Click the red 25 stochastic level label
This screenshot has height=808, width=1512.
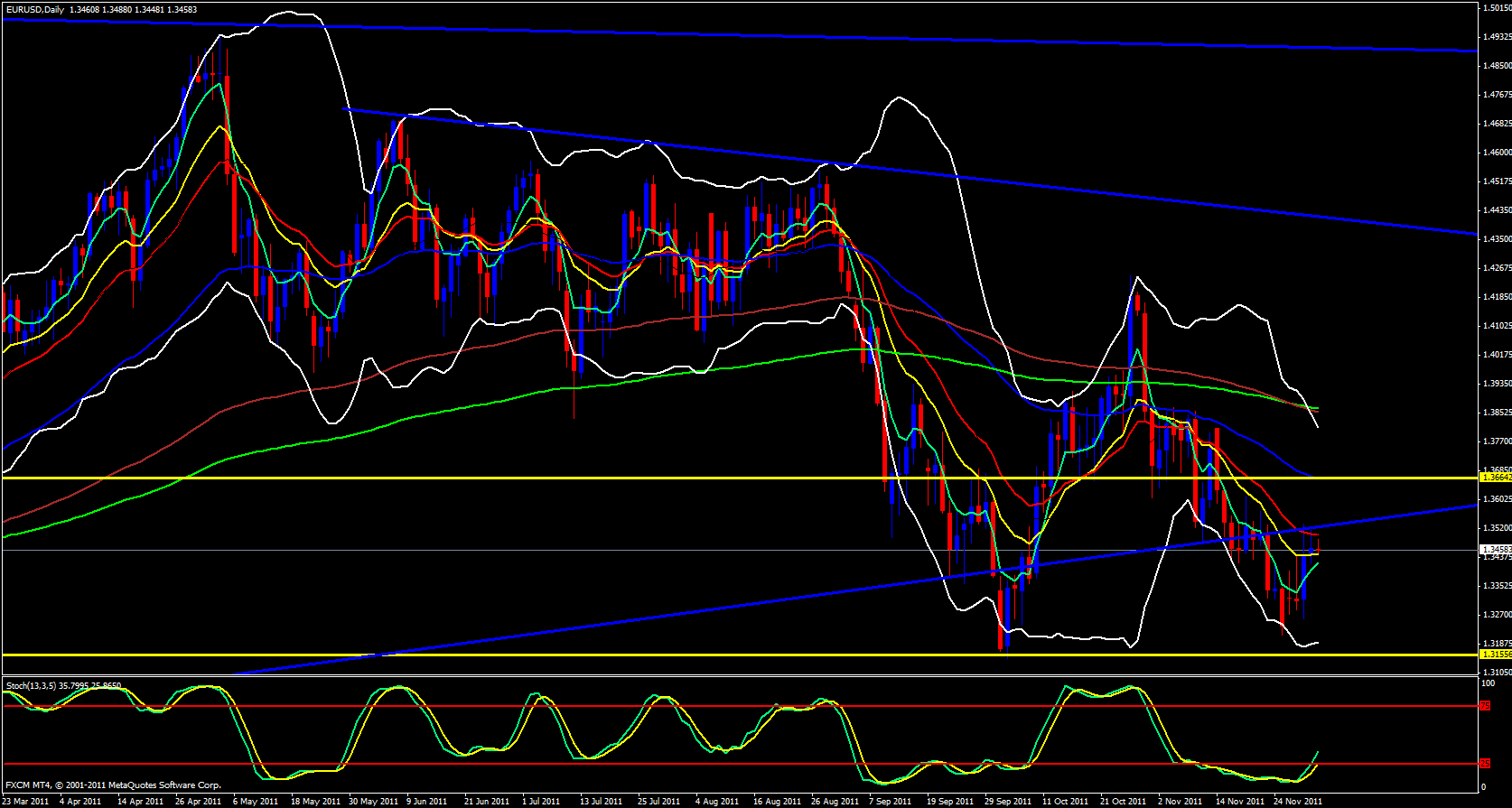pyautogui.click(x=1485, y=764)
